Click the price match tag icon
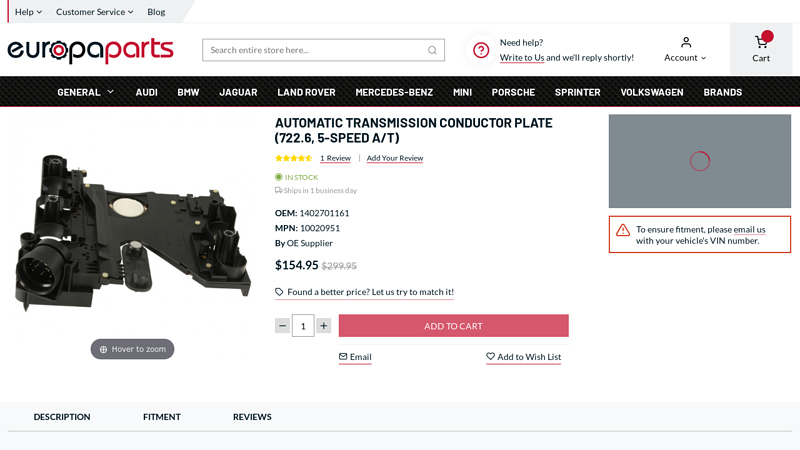The height and width of the screenshot is (450, 800). 279,292
